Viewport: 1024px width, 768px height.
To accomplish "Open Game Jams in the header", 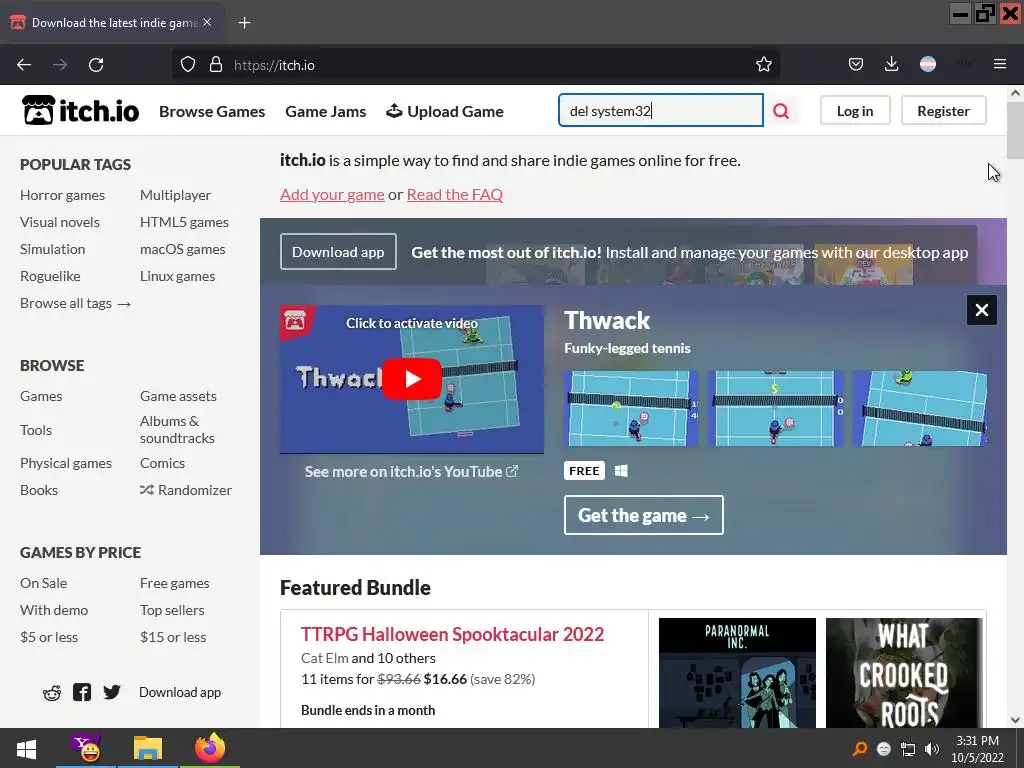I will point(326,112).
